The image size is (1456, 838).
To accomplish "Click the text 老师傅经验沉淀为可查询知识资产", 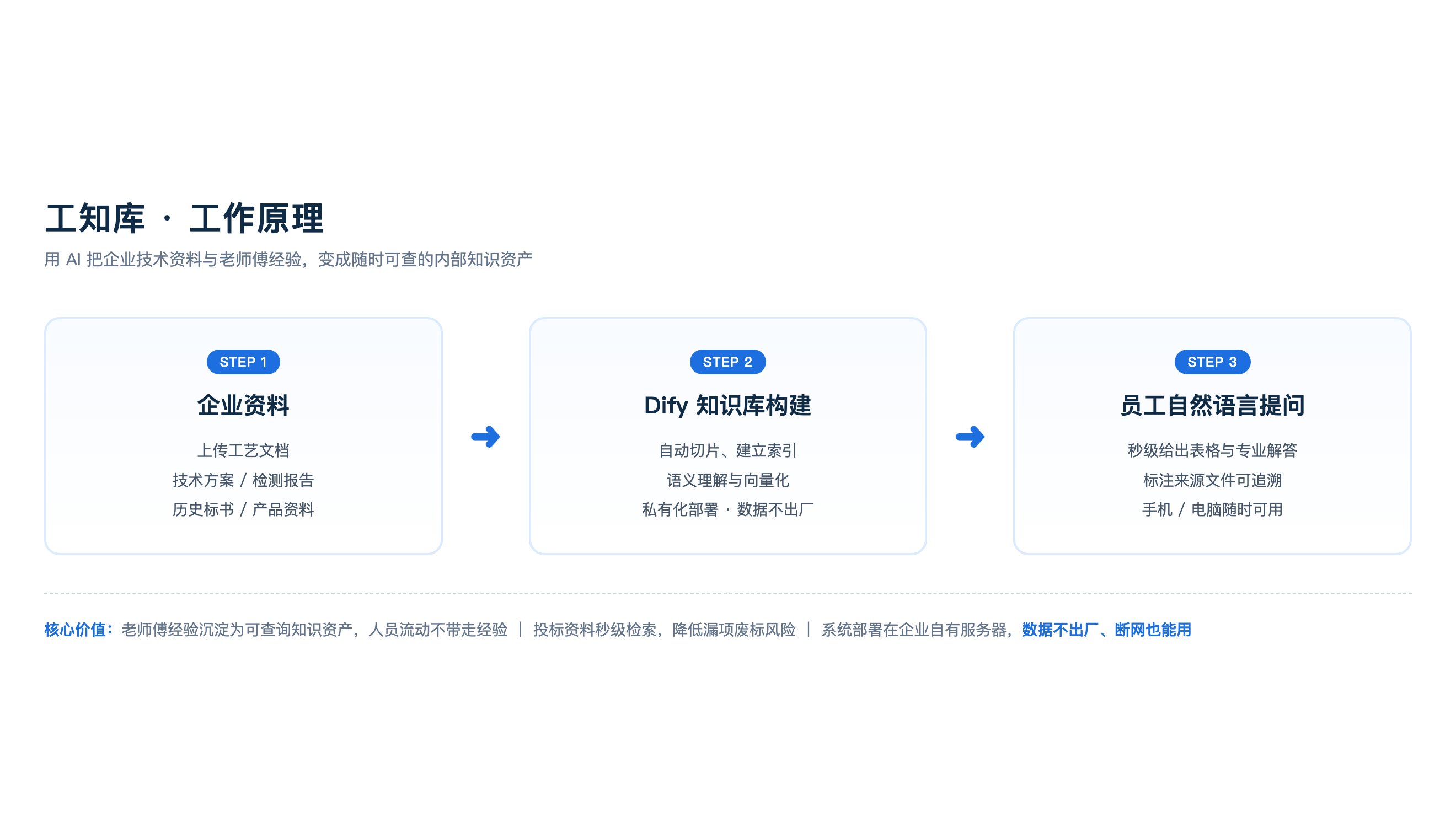I will [x=237, y=630].
